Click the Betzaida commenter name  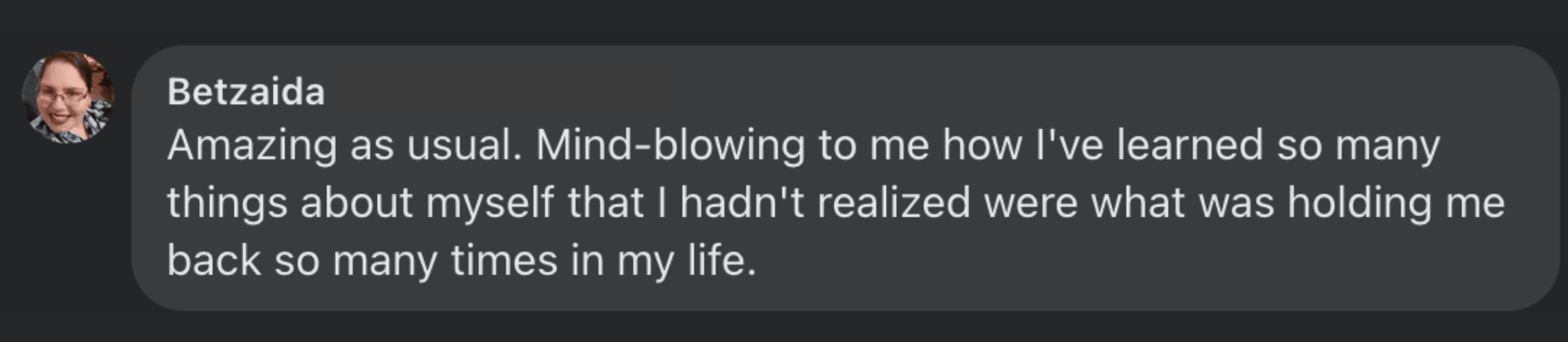click(x=246, y=92)
